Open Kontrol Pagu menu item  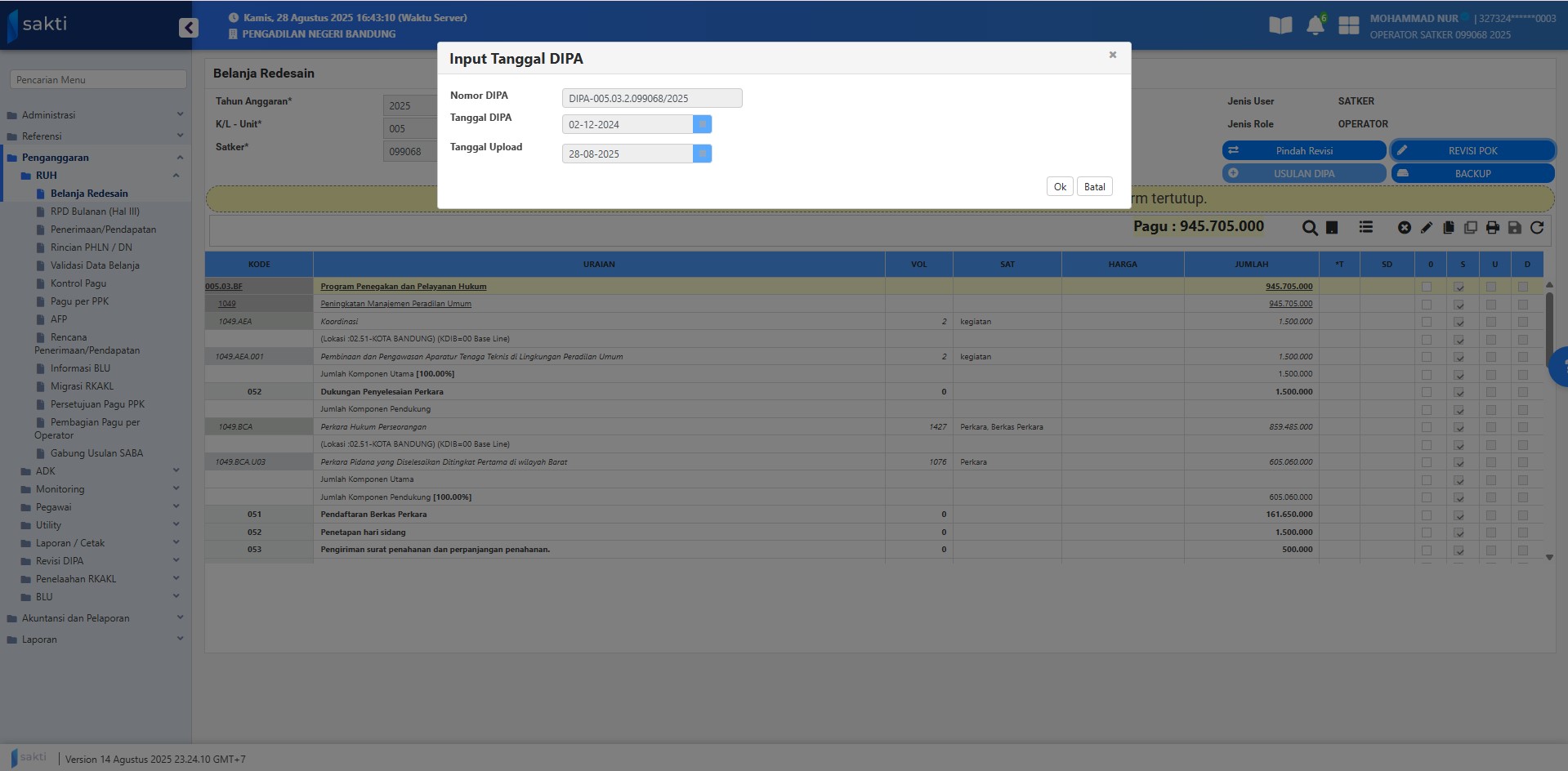78,283
